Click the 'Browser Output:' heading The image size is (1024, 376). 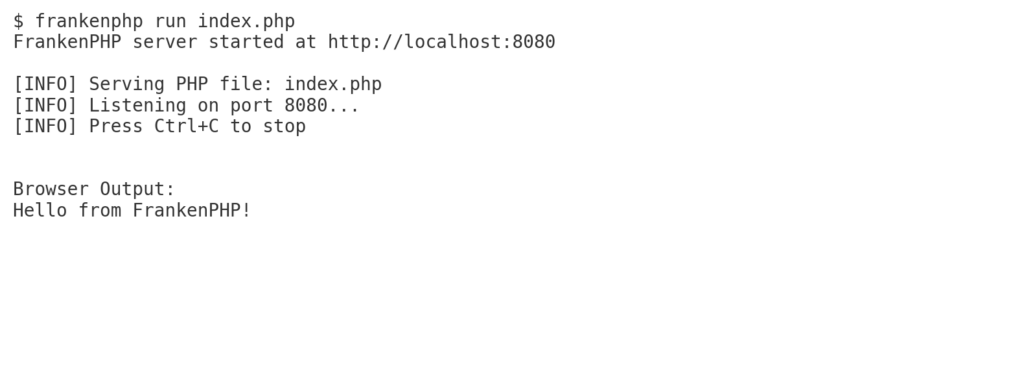point(94,189)
